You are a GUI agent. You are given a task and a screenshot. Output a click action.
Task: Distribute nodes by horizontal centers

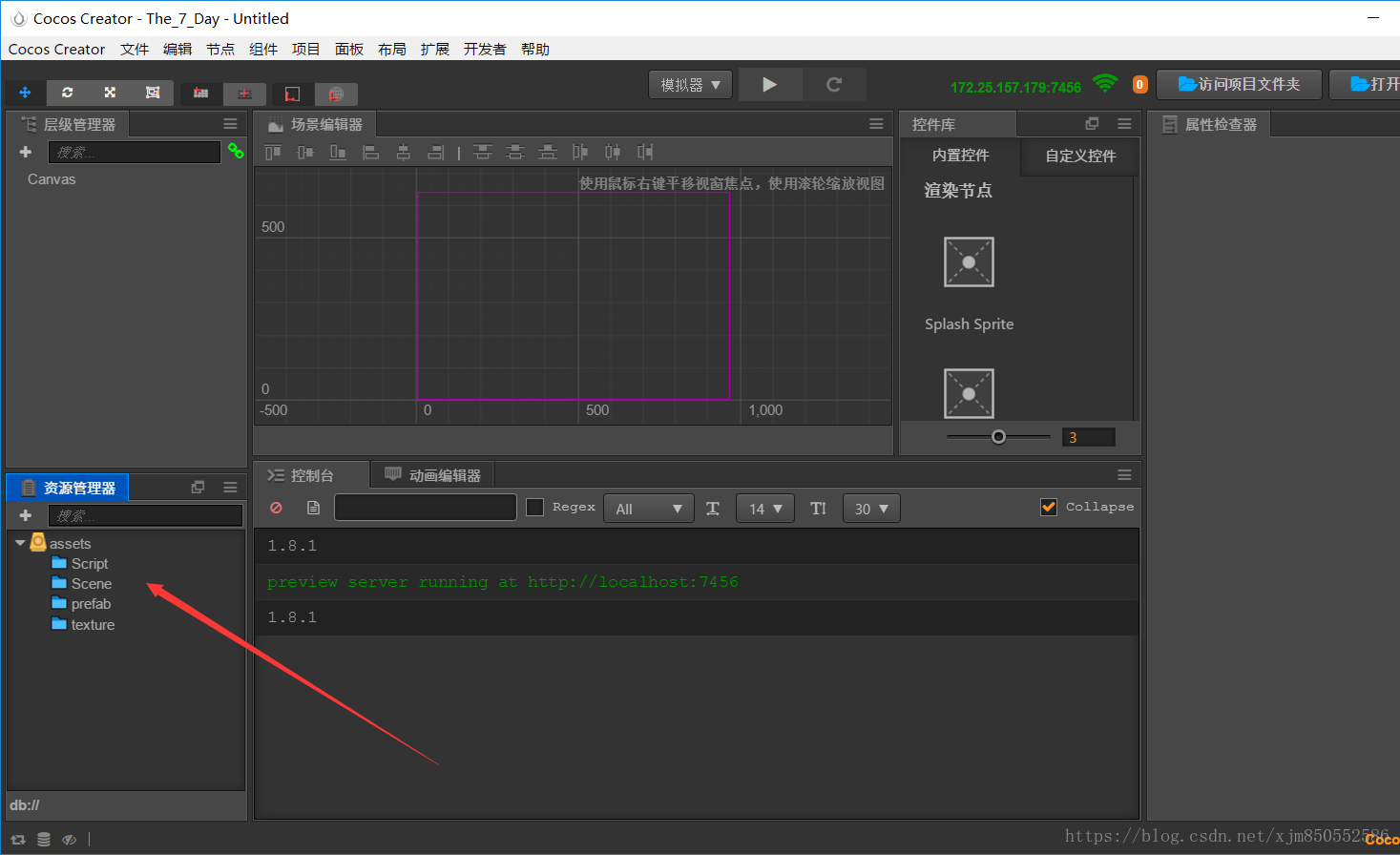click(613, 152)
